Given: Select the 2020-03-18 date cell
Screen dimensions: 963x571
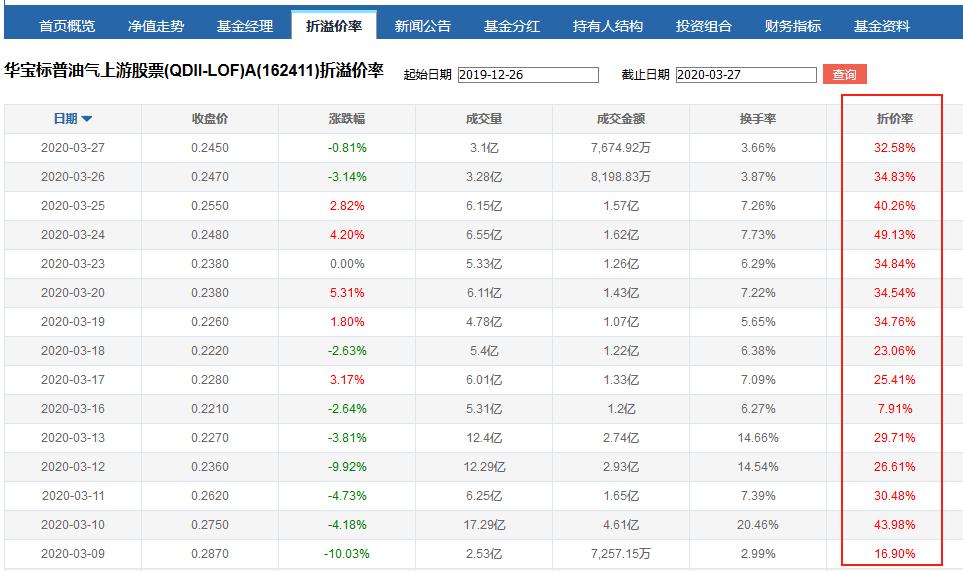Looking at the screenshot, I should (73, 351).
